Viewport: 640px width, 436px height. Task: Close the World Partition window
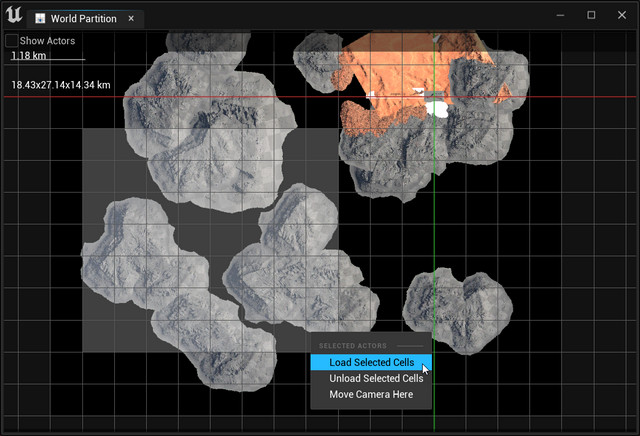click(x=622, y=15)
